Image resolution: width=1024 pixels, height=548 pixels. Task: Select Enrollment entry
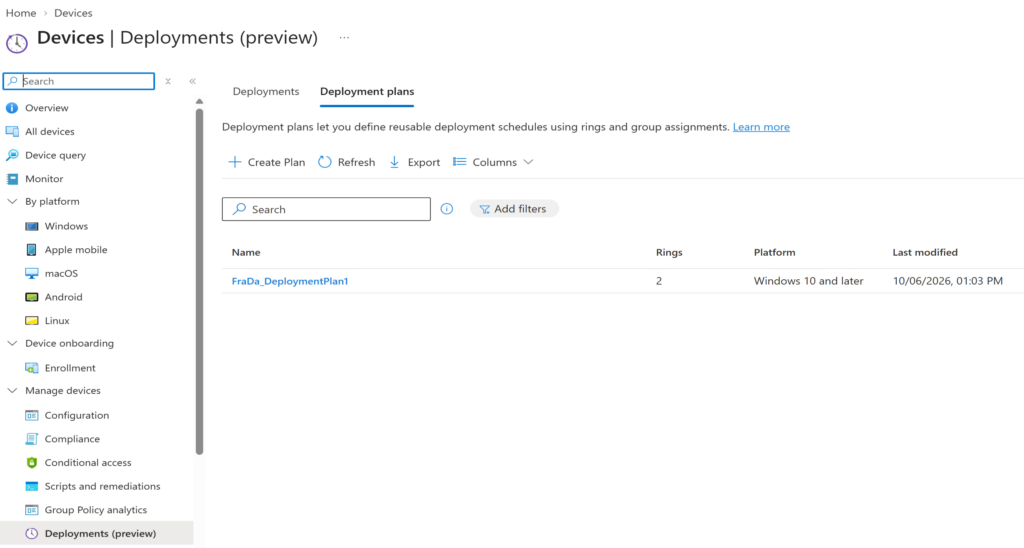(x=70, y=368)
